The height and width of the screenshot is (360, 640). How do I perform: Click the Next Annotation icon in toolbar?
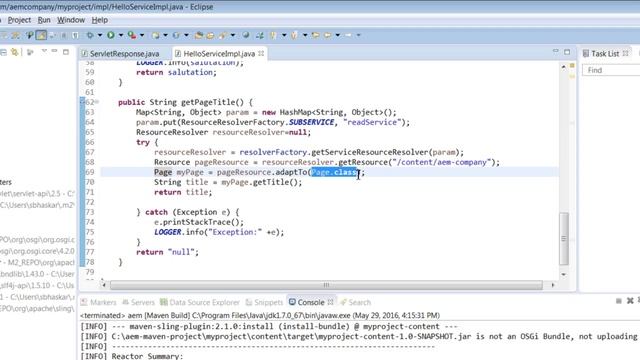(273, 35)
